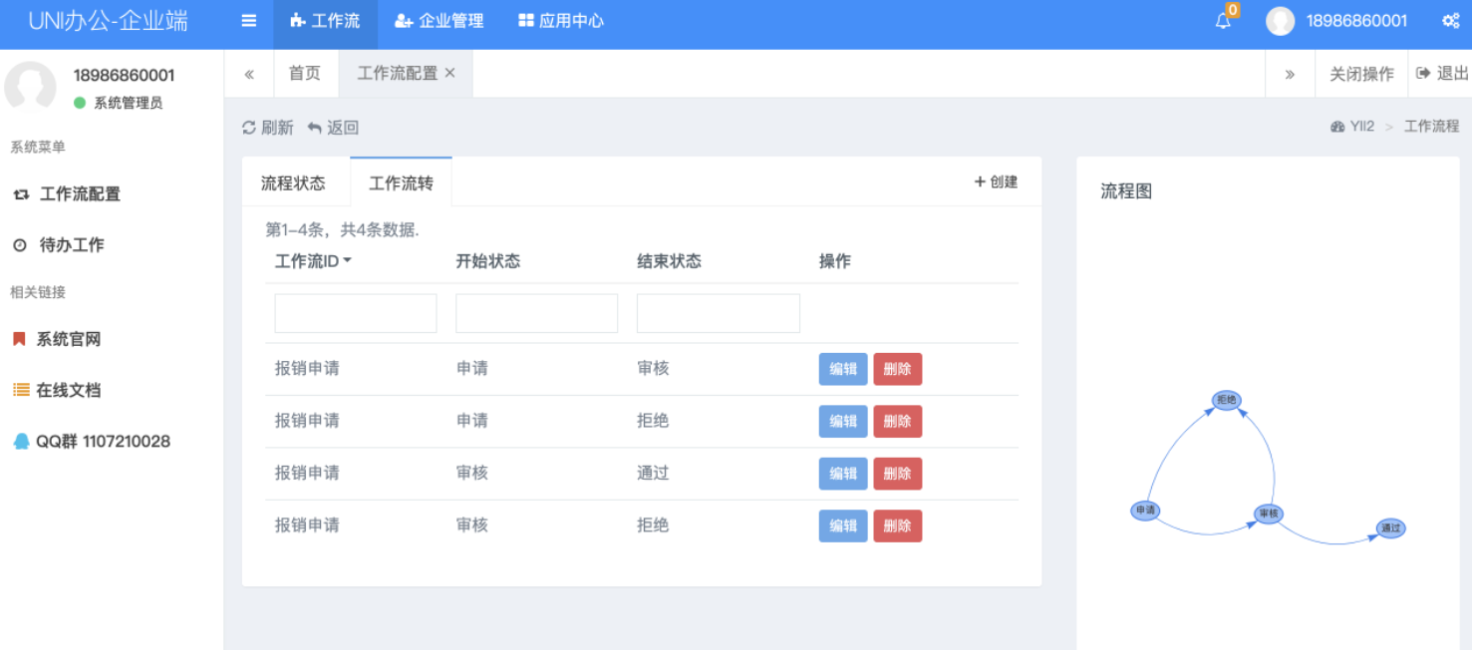Open 应用中心 in top navigation
This screenshot has height=650, width=1472.
pos(561,21)
